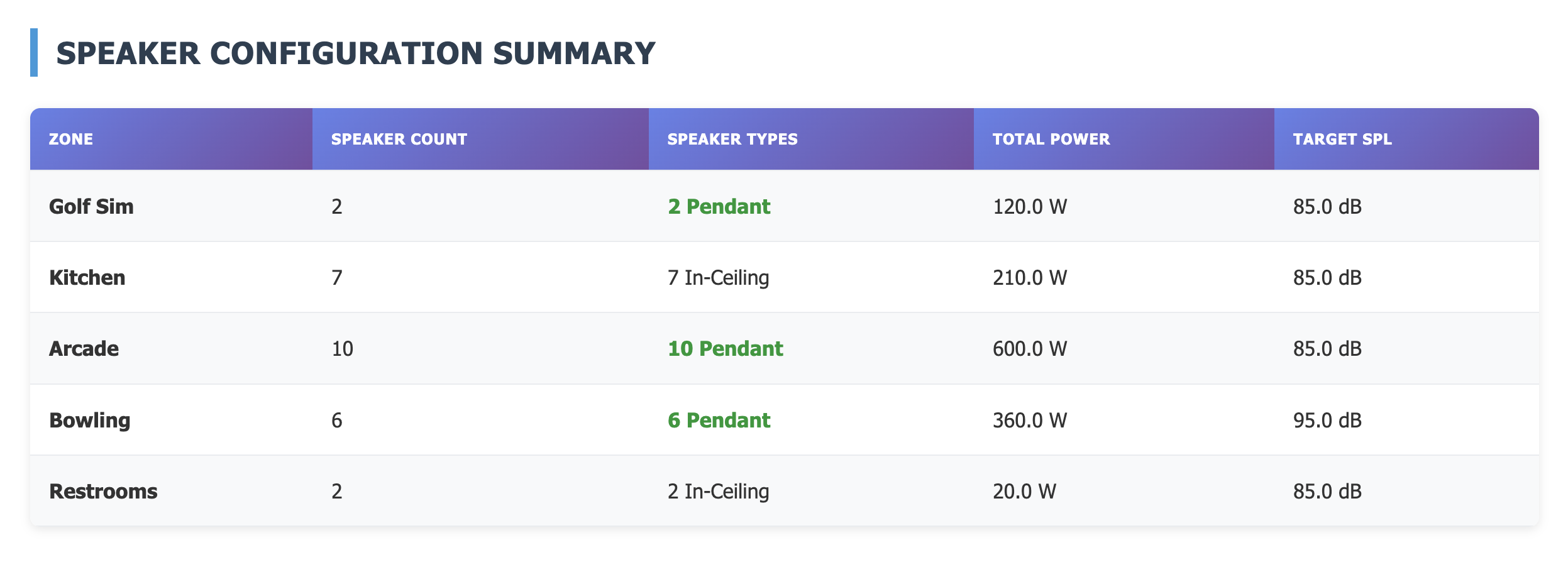Select the Bowling zone name
Image resolution: width=1568 pixels, height=562 pixels.
pos(89,420)
